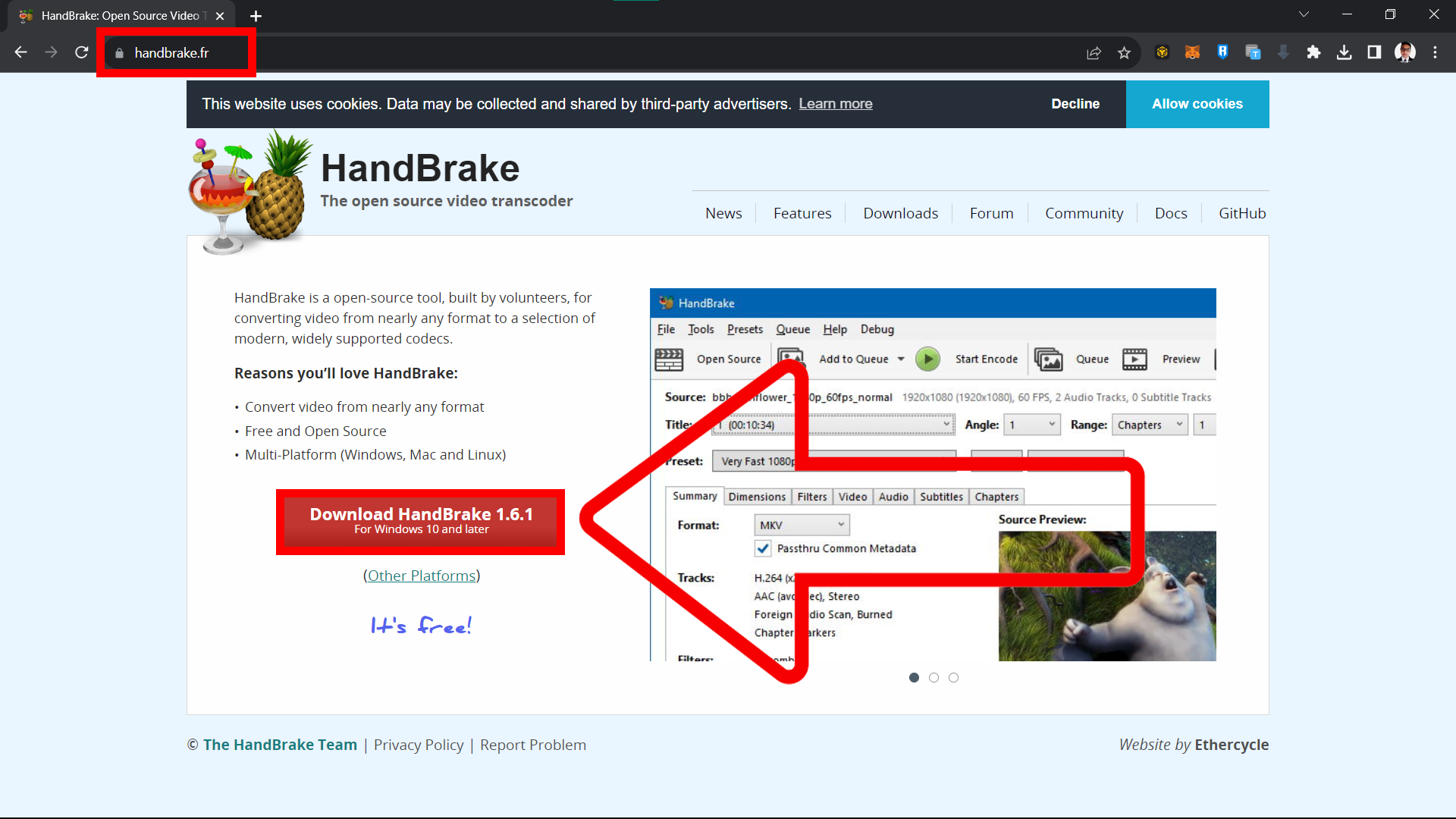The width and height of the screenshot is (1456, 819).
Task: Toggle the Passthru Common Metadata checkbox
Action: point(763,548)
